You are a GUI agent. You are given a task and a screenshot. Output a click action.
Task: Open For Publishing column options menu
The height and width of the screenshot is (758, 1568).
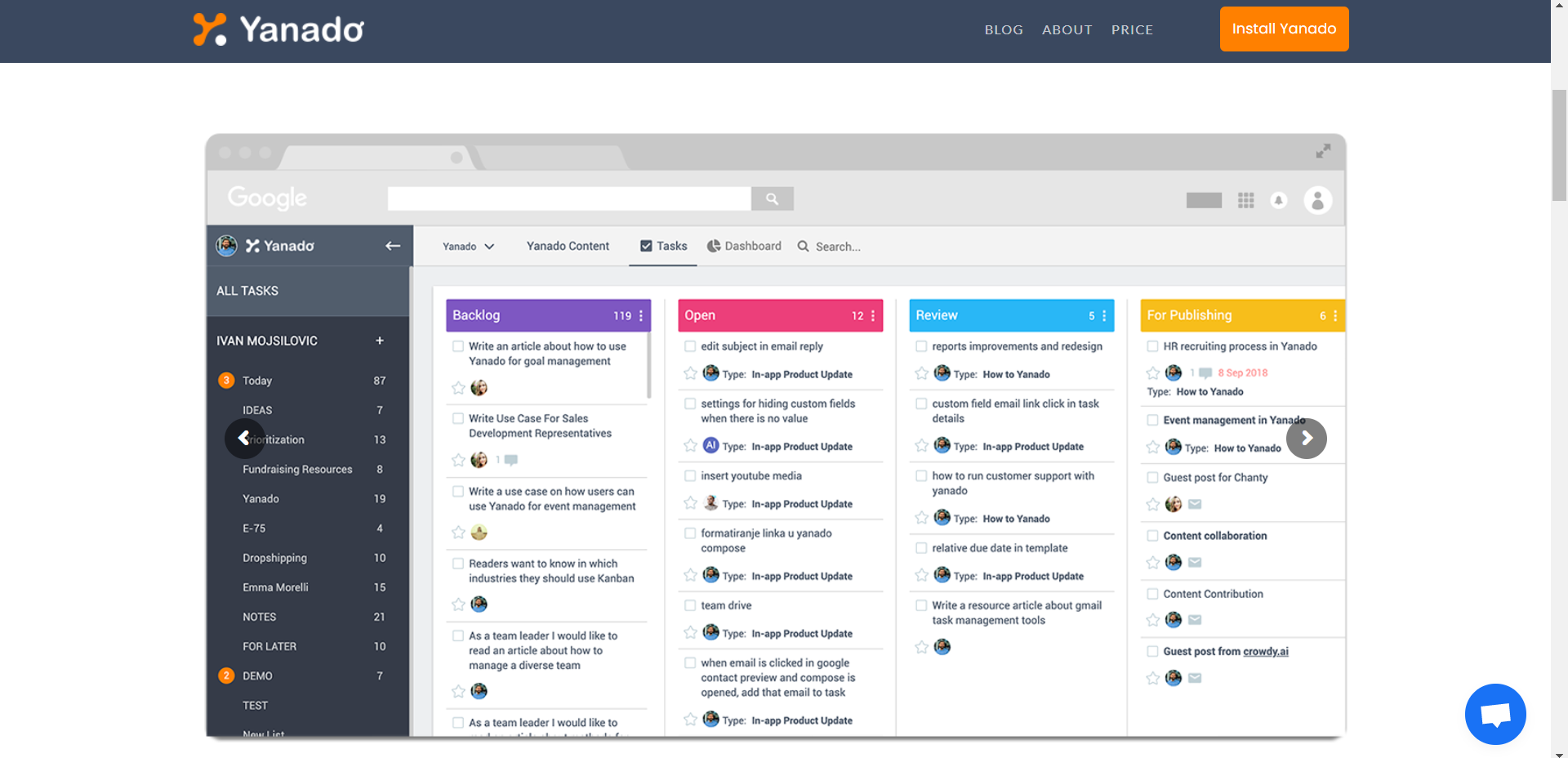point(1335,315)
